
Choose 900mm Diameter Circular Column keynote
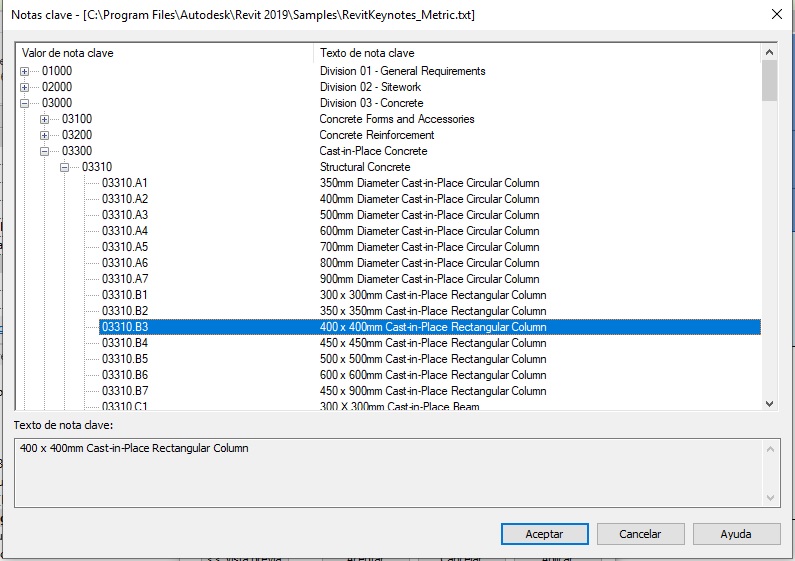pyautogui.click(x=429, y=279)
